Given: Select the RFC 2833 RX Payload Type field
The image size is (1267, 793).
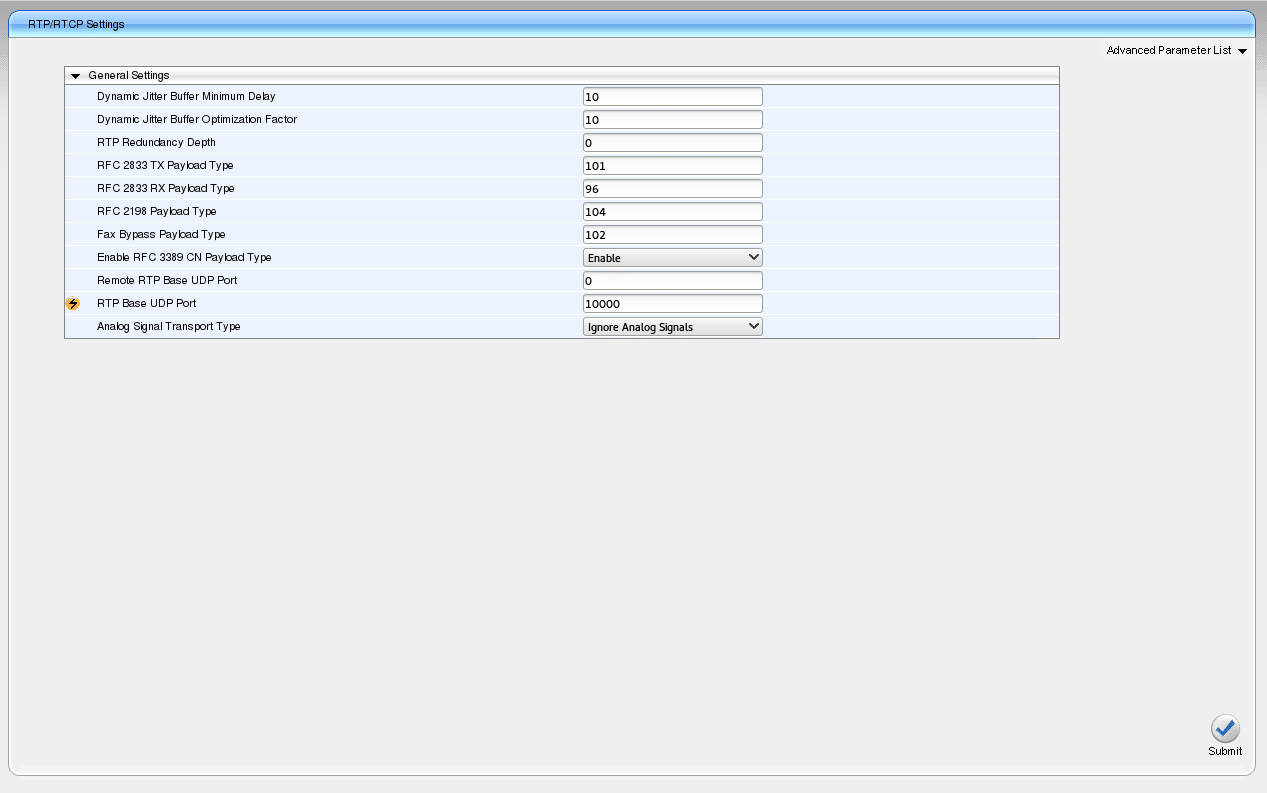Looking at the screenshot, I should pos(673,188).
